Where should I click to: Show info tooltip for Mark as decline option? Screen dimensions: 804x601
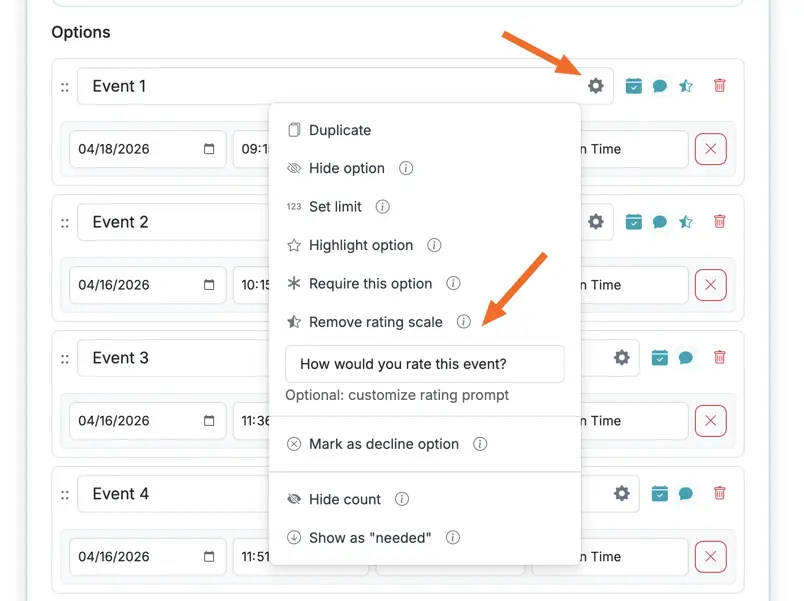pyautogui.click(x=480, y=444)
